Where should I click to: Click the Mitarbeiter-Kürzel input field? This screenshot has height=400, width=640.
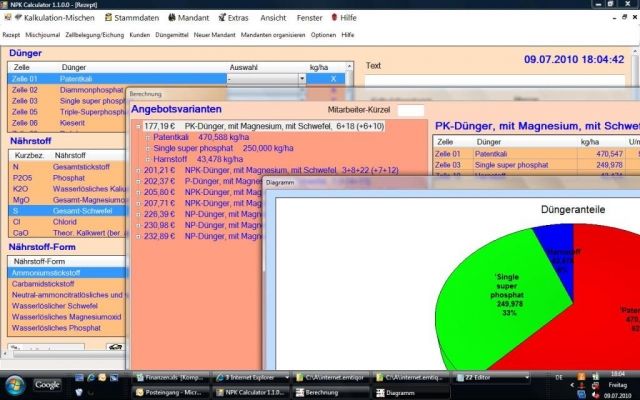coord(410,109)
